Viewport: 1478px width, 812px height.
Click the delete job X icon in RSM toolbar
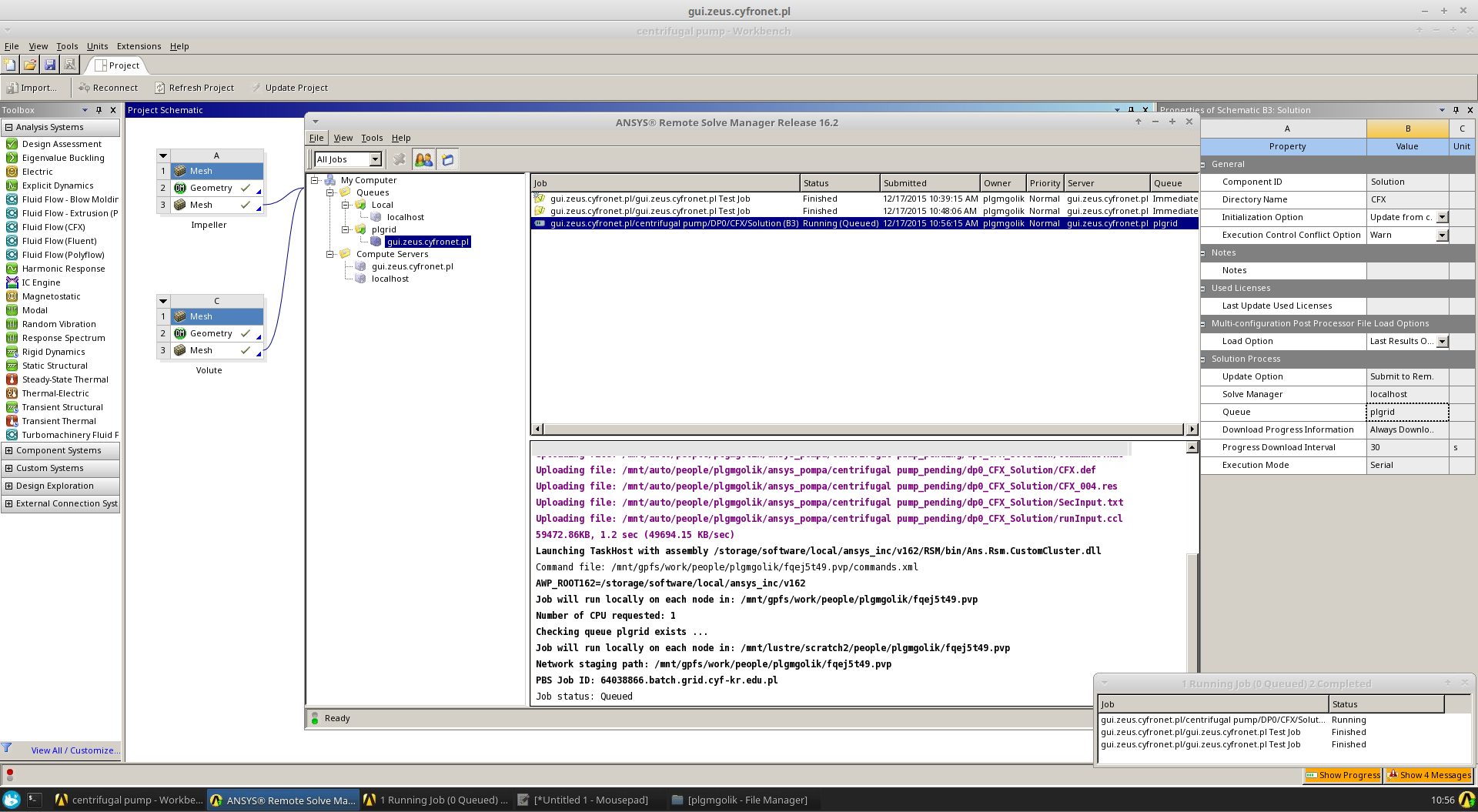click(x=399, y=159)
